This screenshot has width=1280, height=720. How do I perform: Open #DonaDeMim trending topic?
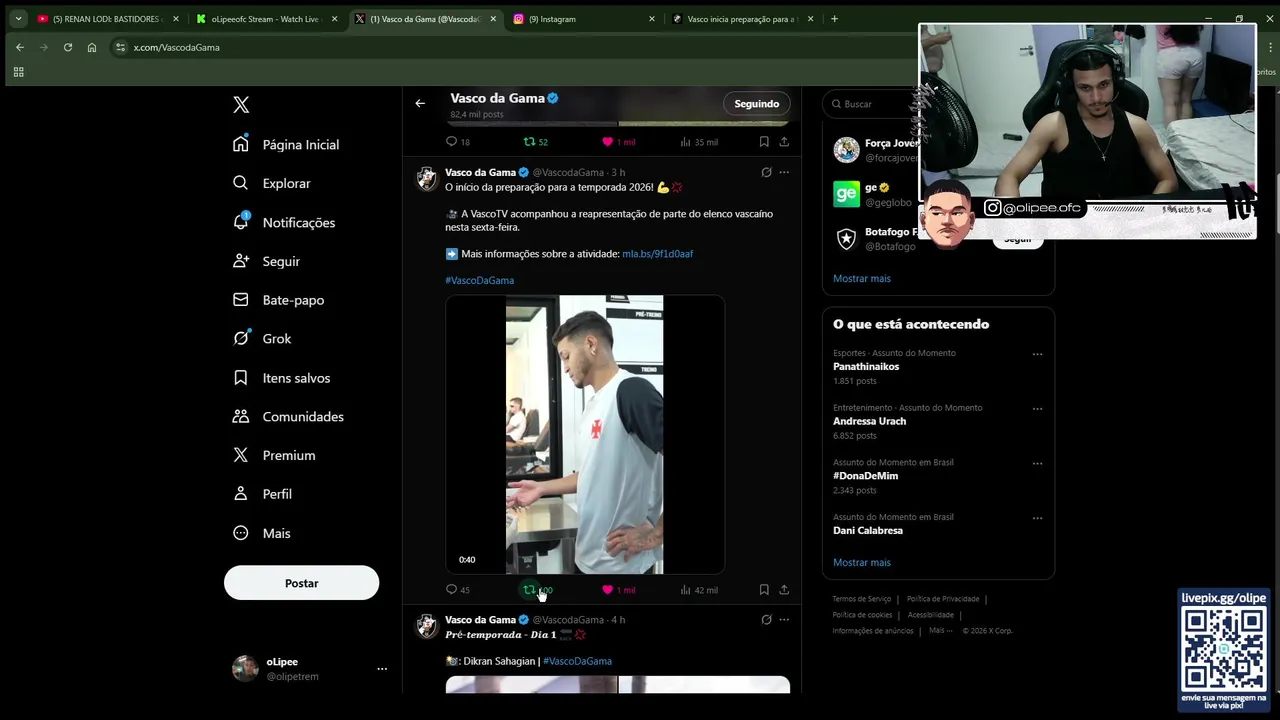pyautogui.click(x=865, y=476)
